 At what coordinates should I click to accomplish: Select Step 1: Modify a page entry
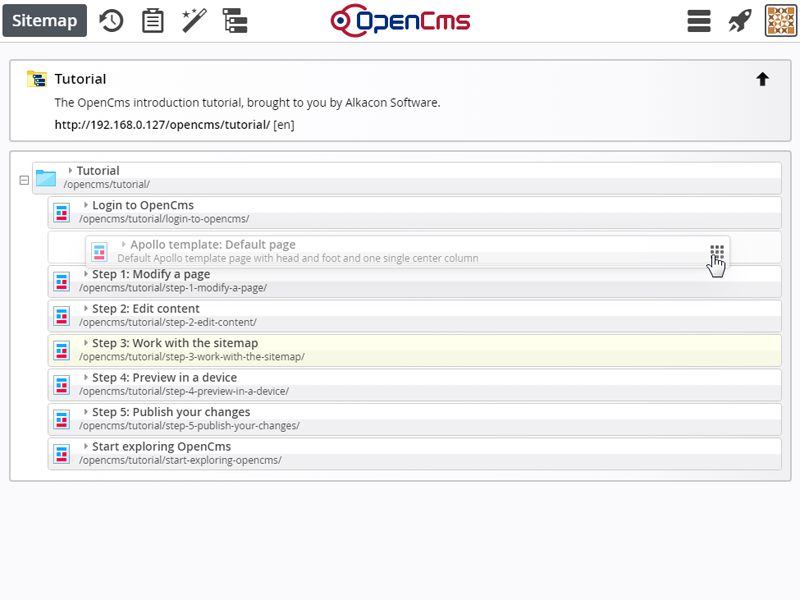click(414, 281)
